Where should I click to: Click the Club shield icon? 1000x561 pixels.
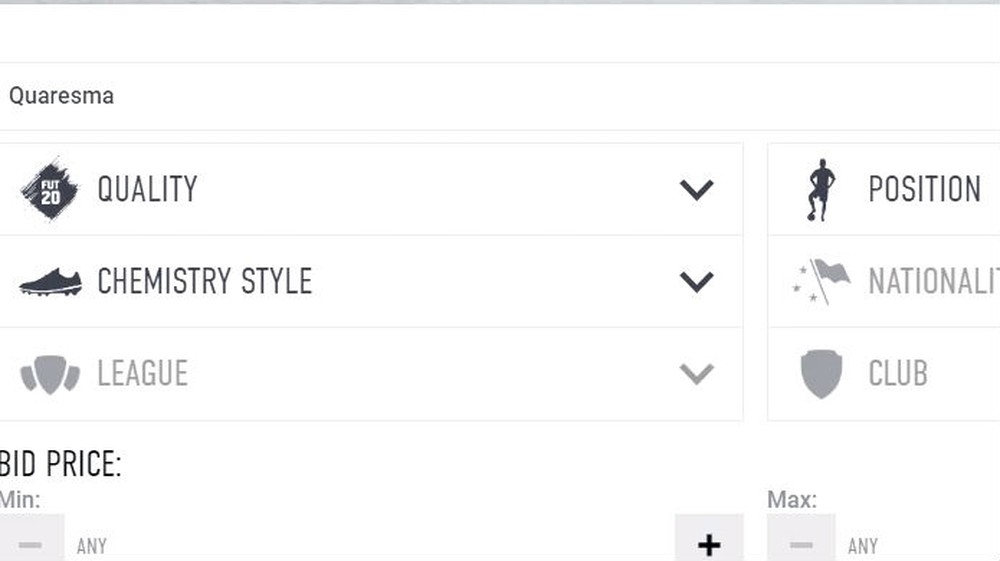click(x=821, y=374)
